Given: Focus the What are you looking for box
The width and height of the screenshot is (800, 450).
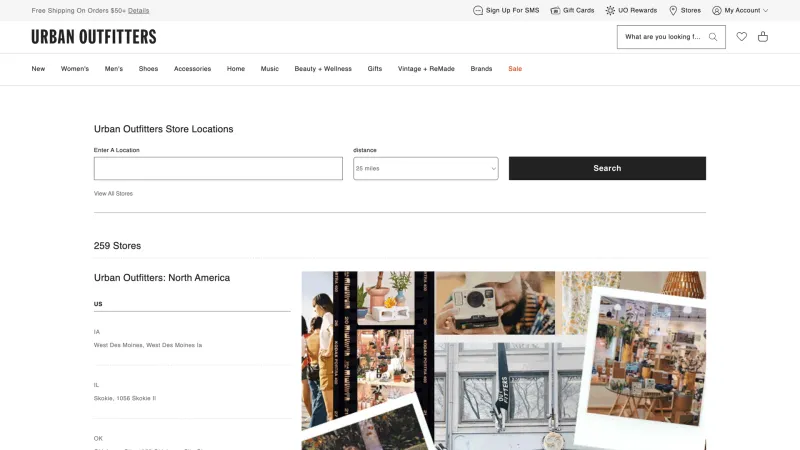Looking at the screenshot, I should (x=663, y=37).
